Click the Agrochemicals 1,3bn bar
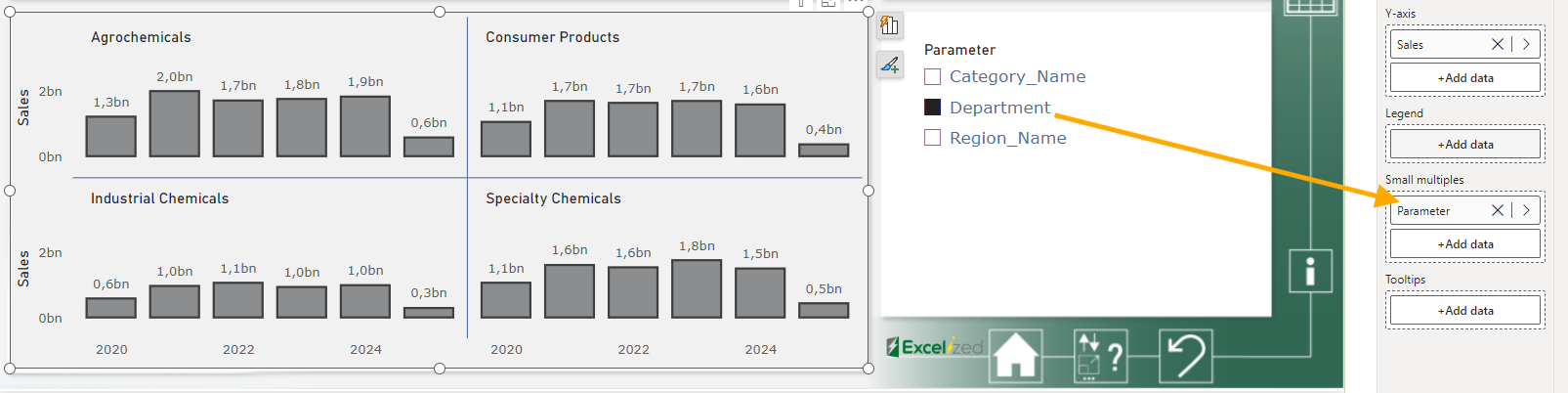The height and width of the screenshot is (393, 1568). pos(111,137)
